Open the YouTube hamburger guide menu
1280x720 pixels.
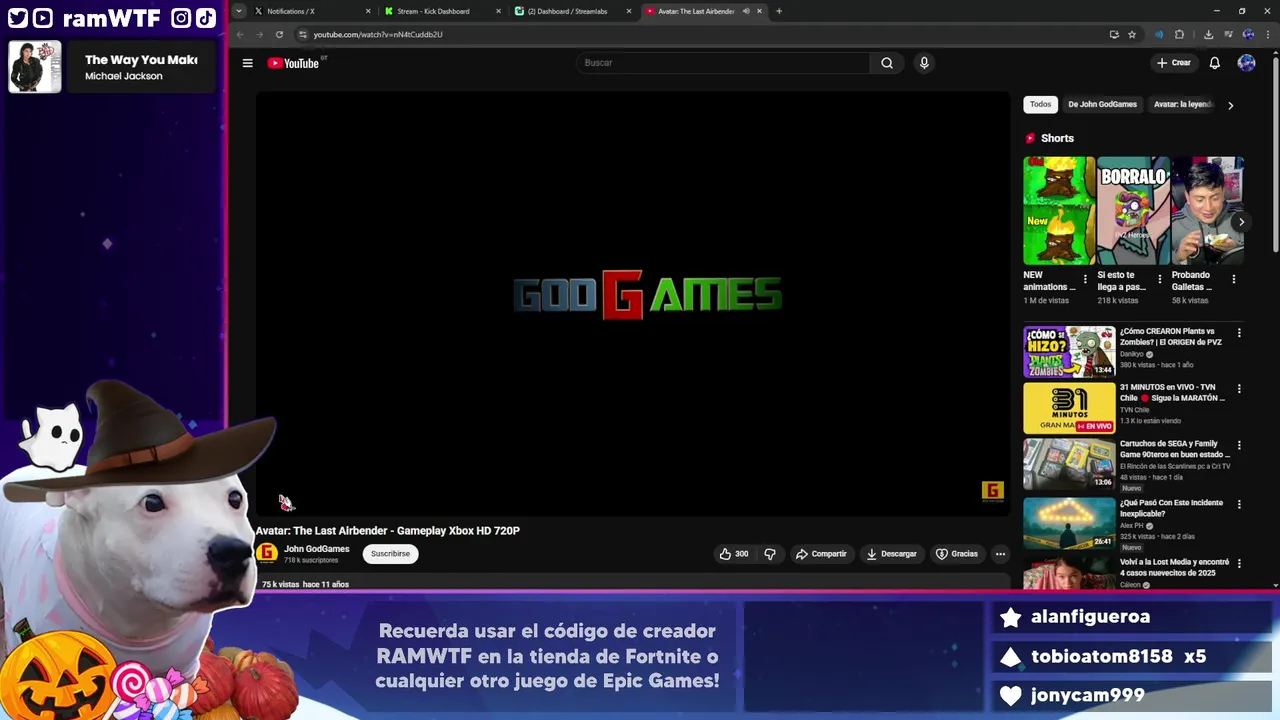click(247, 63)
